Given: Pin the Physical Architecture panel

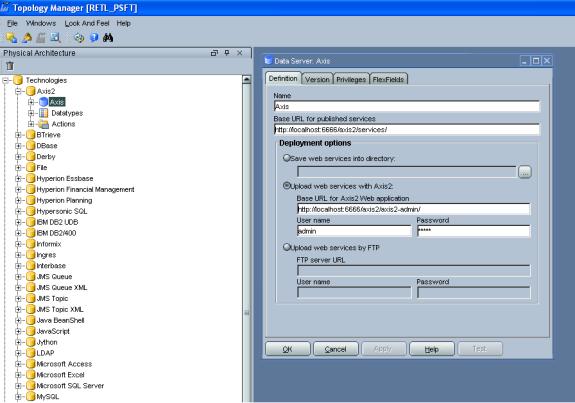Looking at the screenshot, I should coord(227,53).
